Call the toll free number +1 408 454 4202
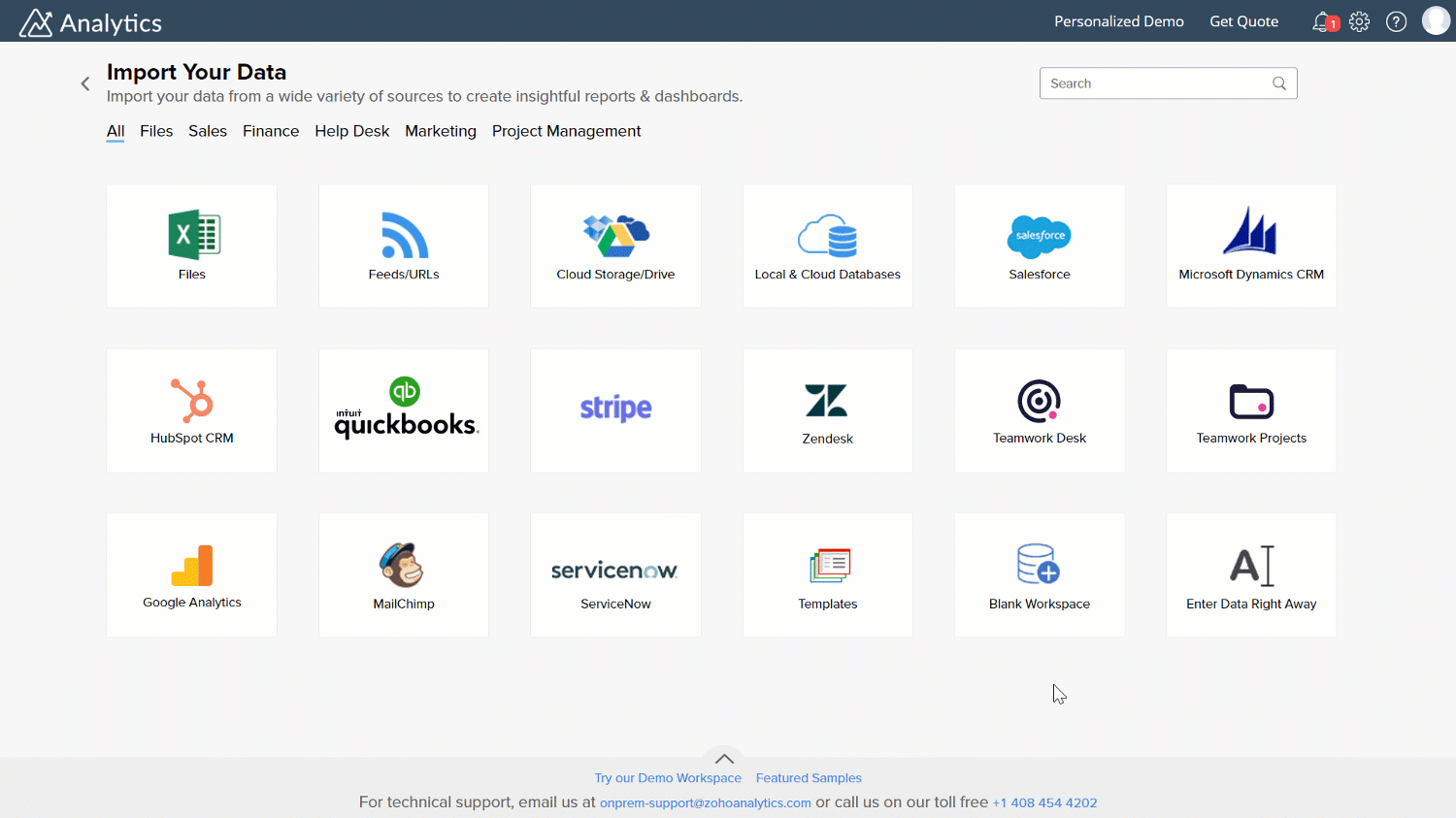The width and height of the screenshot is (1456, 818). 1044,802
